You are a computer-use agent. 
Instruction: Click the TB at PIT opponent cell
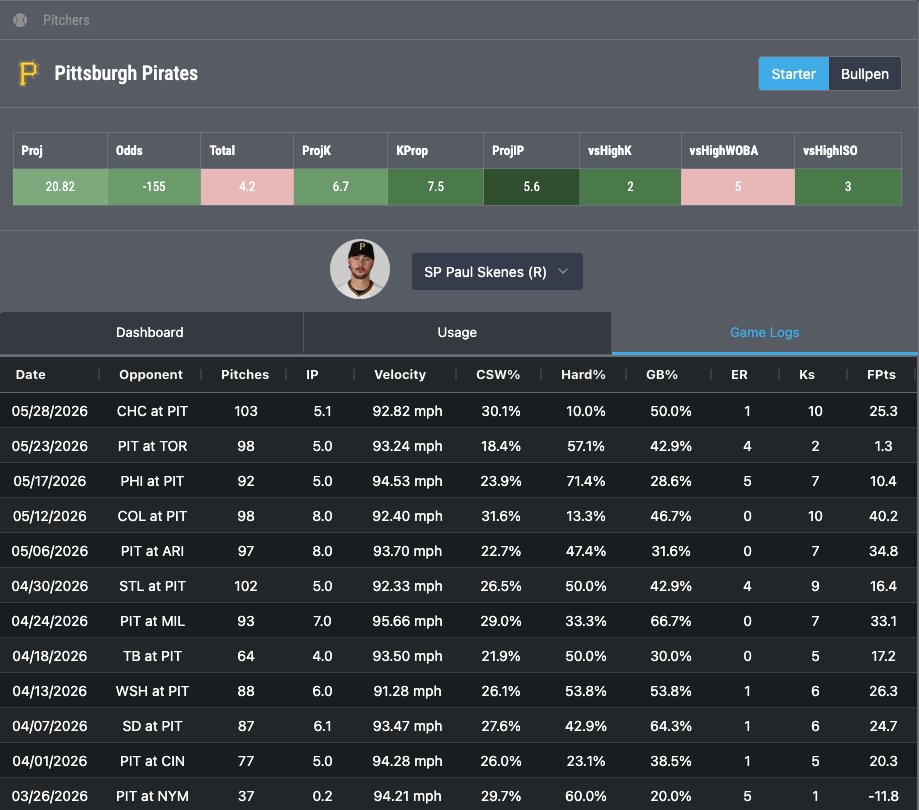coord(152,656)
